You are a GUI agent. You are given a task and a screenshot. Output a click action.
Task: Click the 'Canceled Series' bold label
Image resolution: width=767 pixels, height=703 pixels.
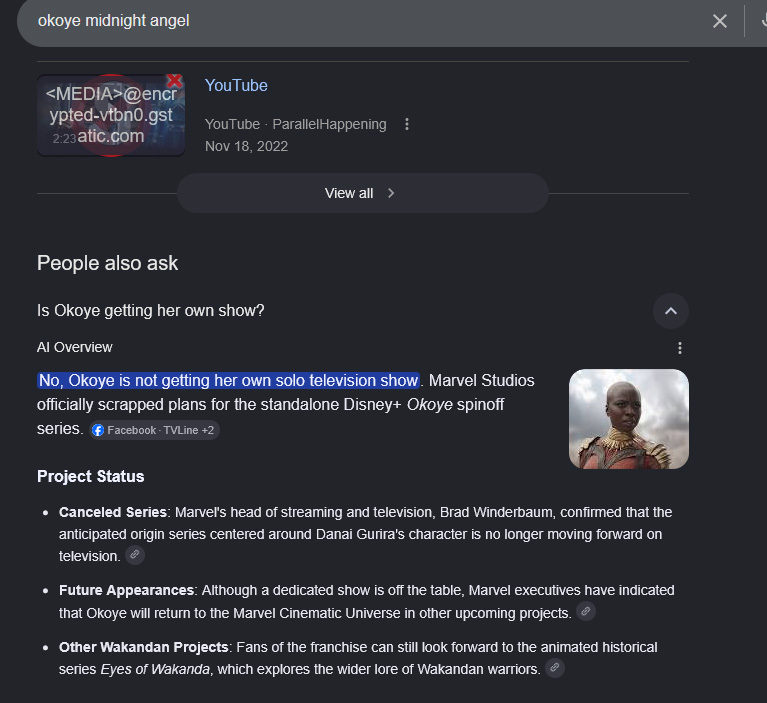[113, 512]
